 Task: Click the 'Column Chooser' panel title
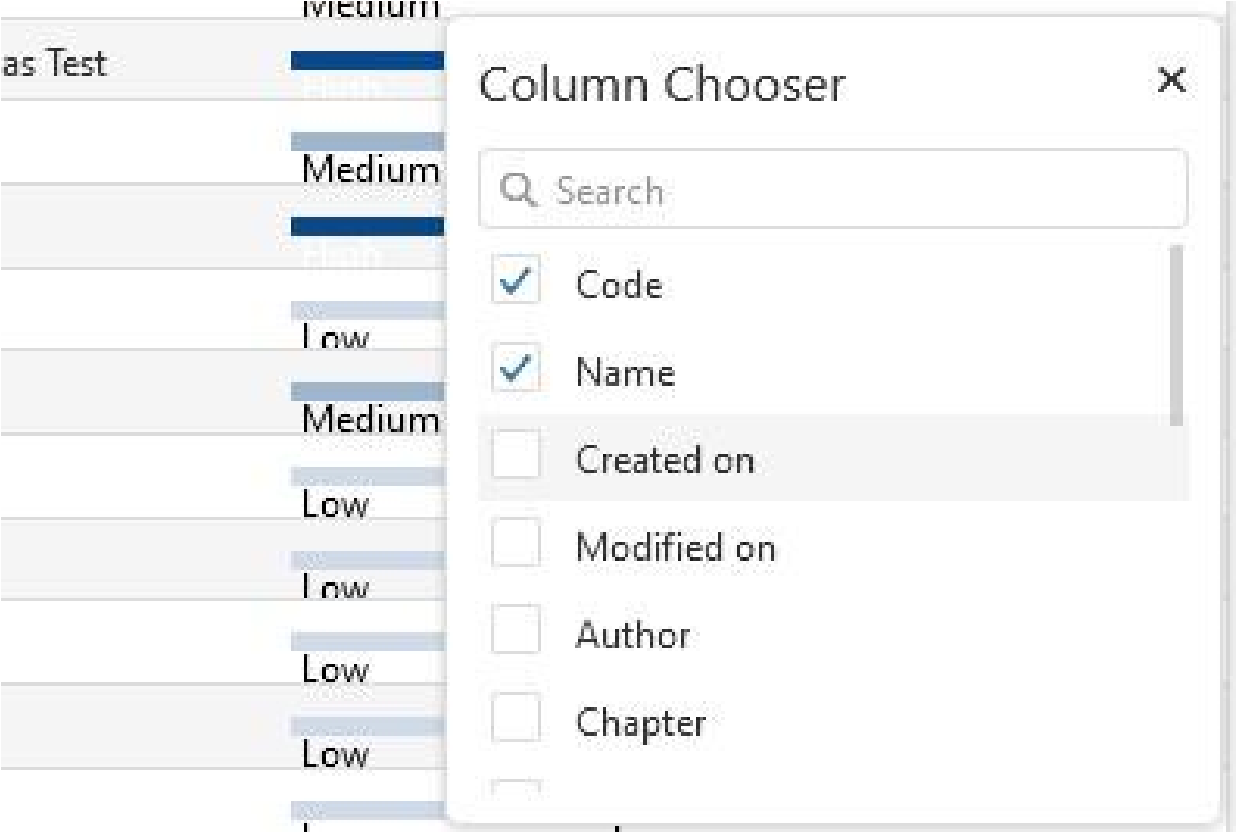(x=661, y=86)
